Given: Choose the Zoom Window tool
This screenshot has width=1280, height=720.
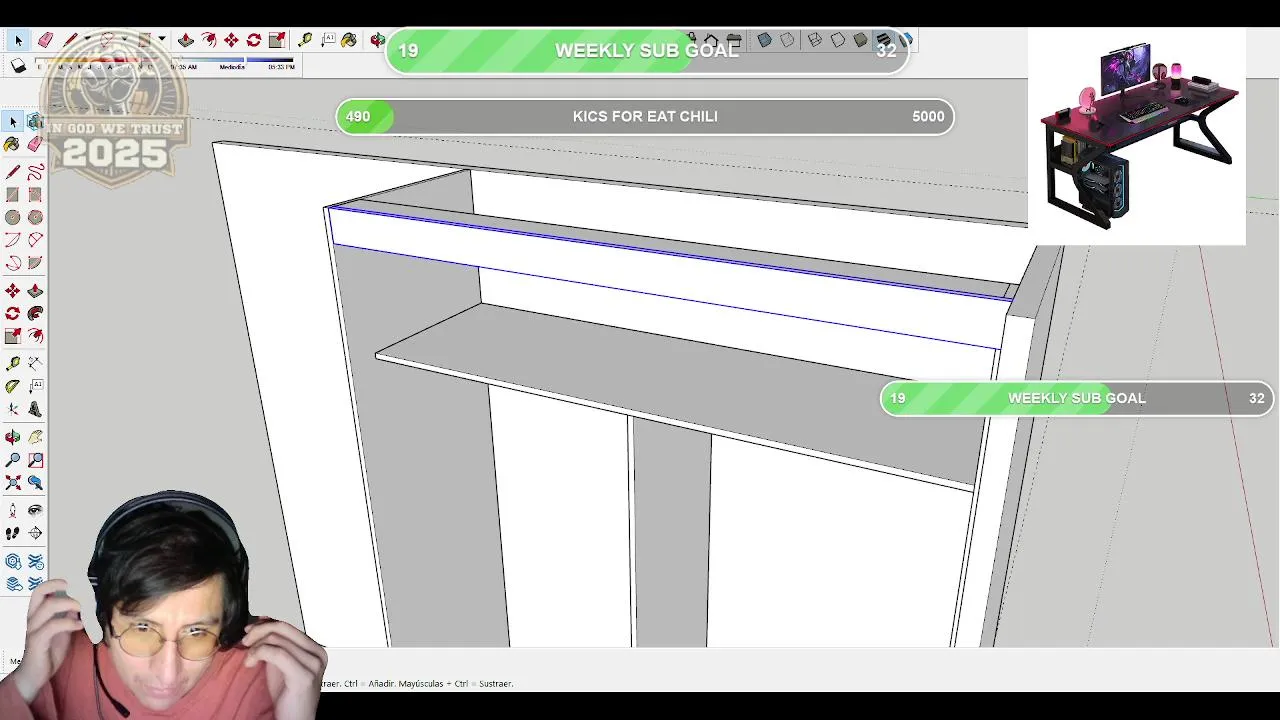Looking at the screenshot, I should [x=35, y=460].
